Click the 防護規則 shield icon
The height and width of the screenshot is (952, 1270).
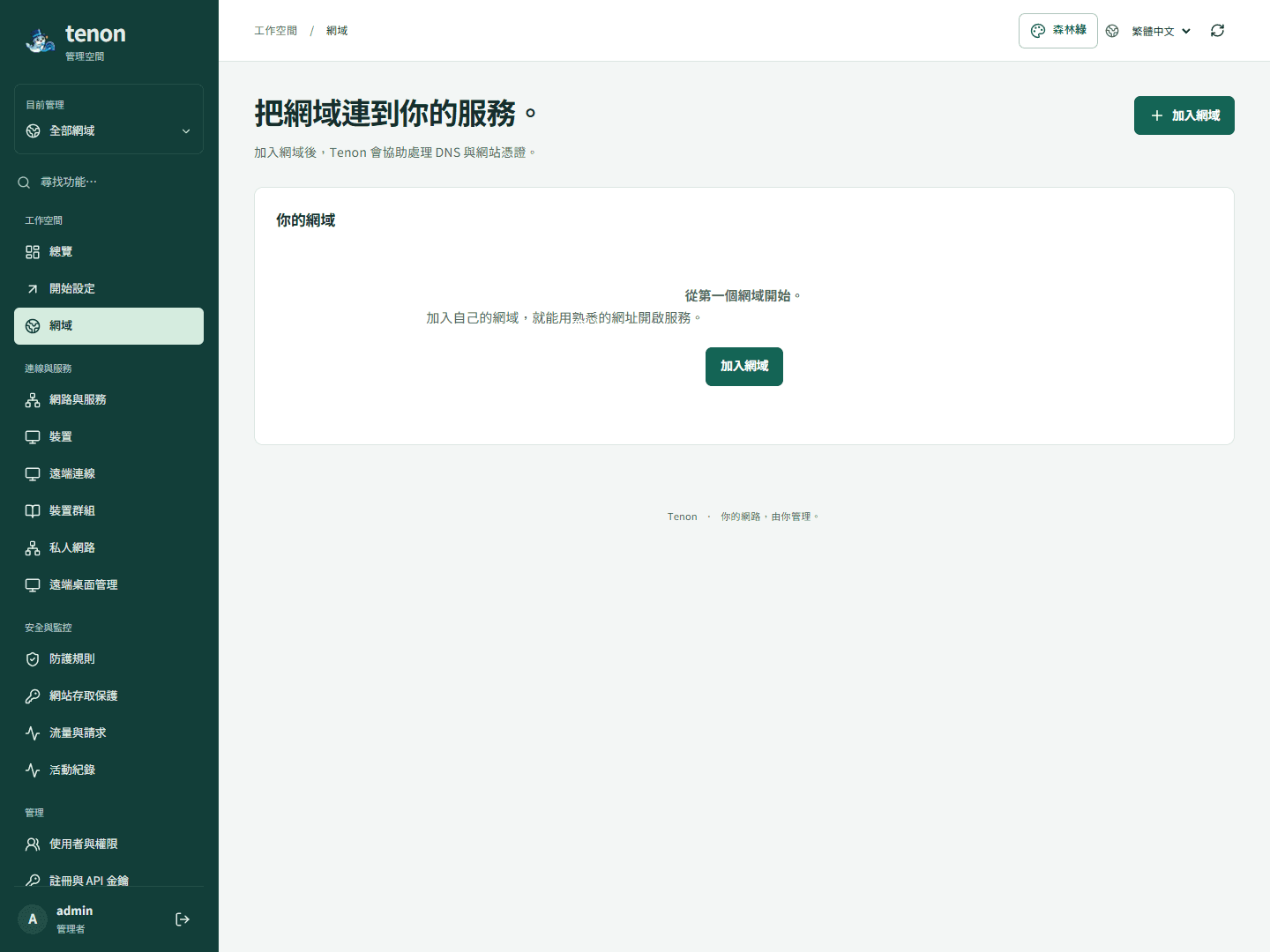click(x=33, y=659)
